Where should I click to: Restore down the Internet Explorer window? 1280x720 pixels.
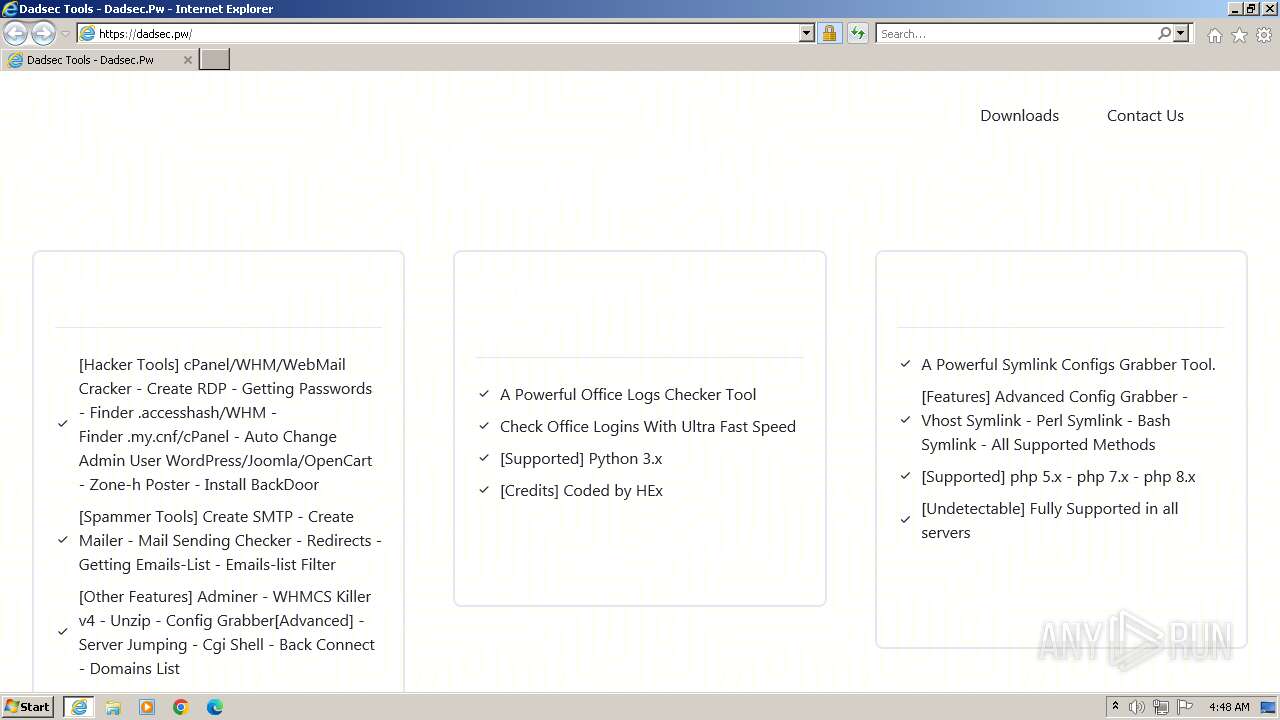pos(1251,9)
